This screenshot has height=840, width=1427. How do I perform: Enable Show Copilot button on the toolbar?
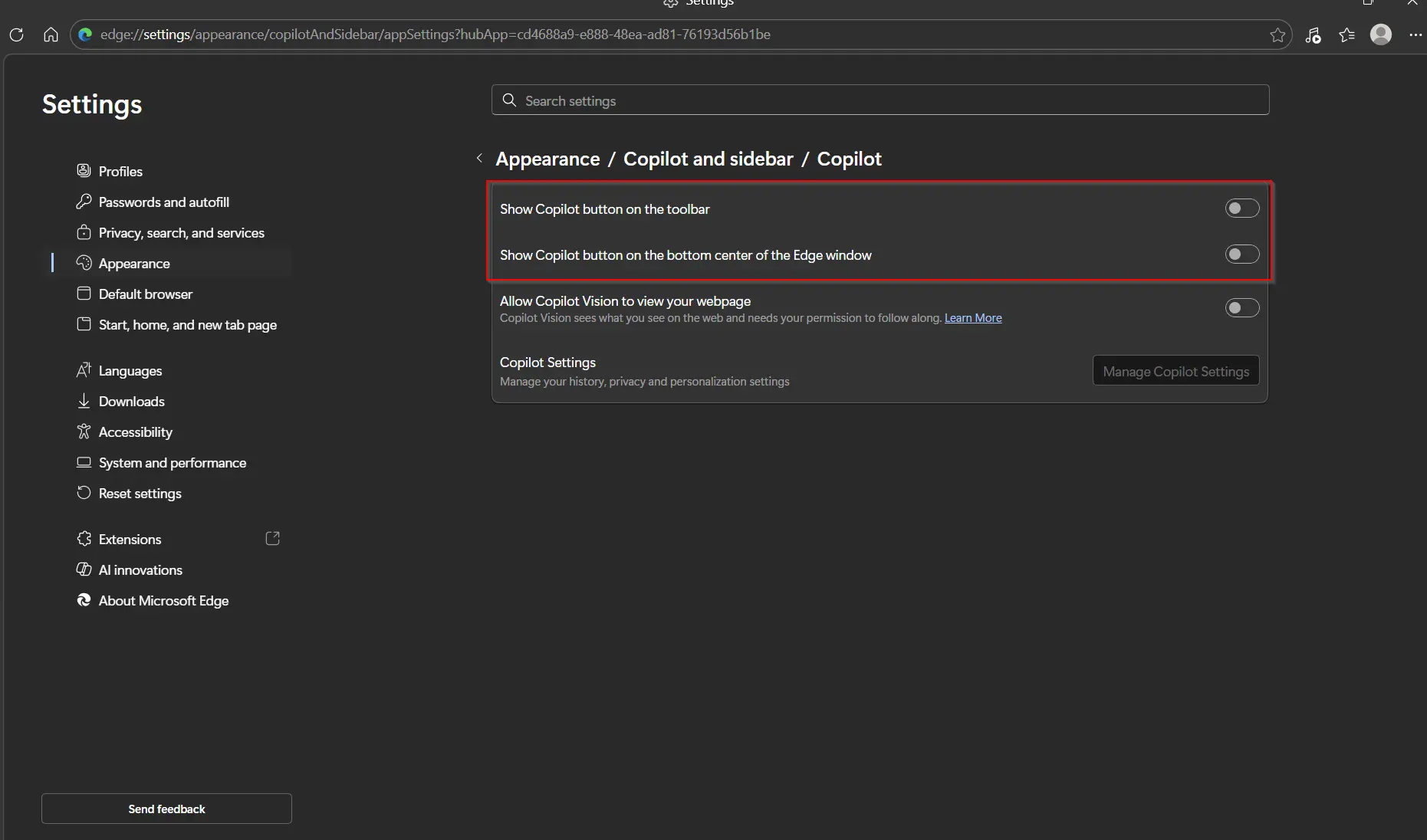pos(1241,208)
